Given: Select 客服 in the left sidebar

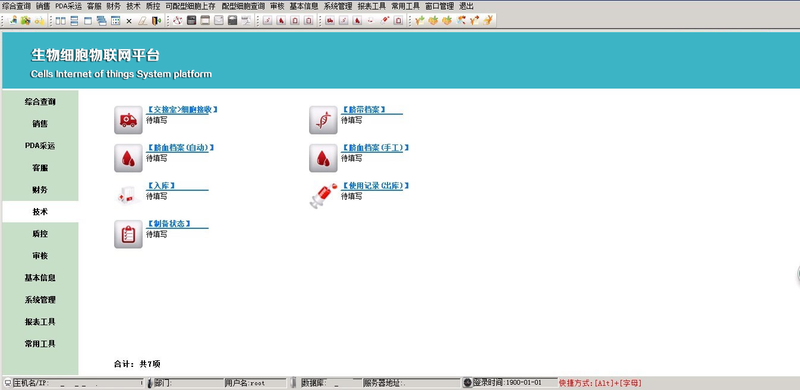Looking at the screenshot, I should [40, 167].
